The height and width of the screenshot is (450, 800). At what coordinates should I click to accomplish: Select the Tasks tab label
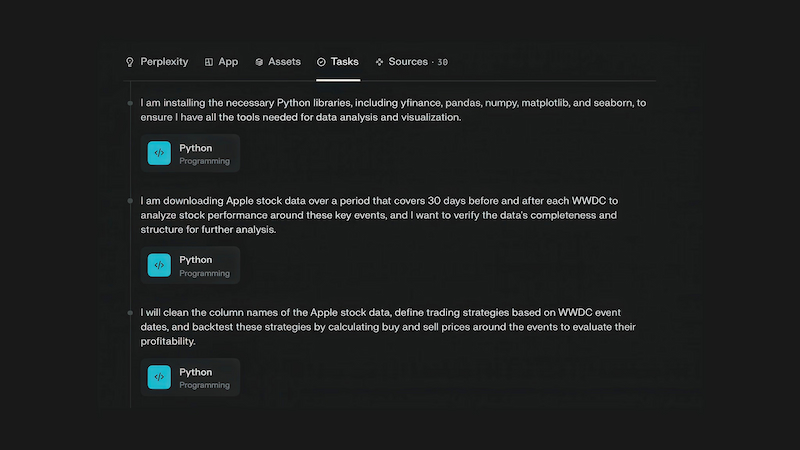pyautogui.click(x=345, y=62)
